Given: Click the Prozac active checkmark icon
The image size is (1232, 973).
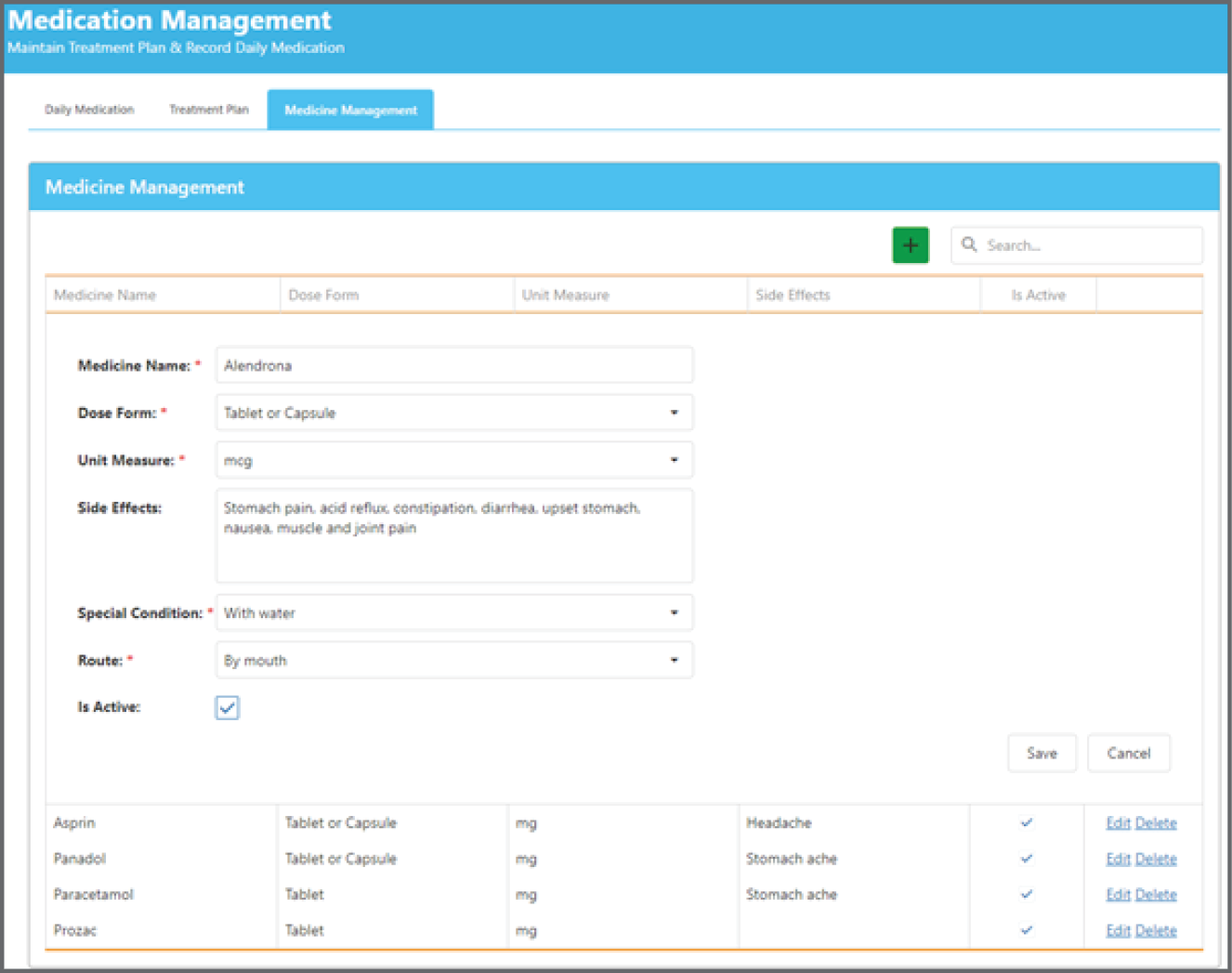Looking at the screenshot, I should (x=1026, y=929).
